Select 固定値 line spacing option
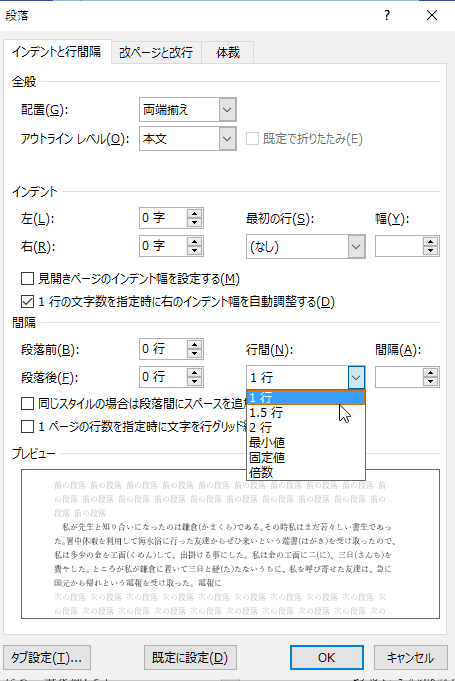The image size is (455, 681). (306, 457)
